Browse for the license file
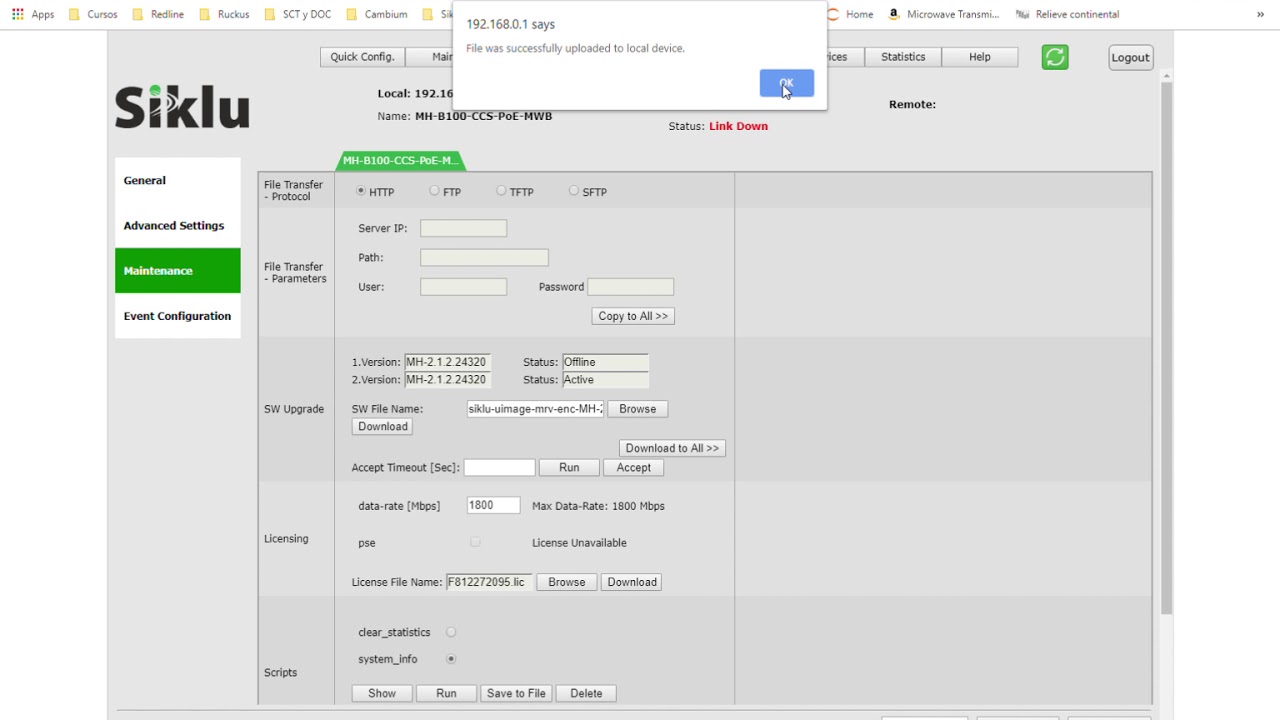This screenshot has width=1280, height=720. pos(567,582)
